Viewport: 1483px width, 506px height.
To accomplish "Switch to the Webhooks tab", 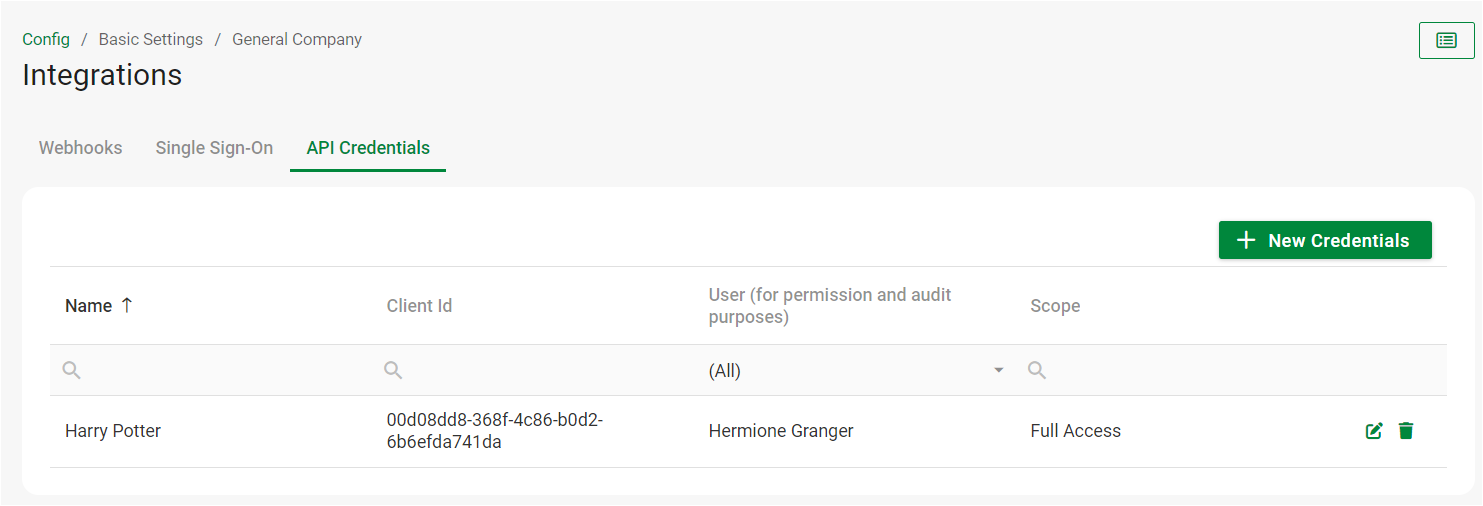I will 80,148.
